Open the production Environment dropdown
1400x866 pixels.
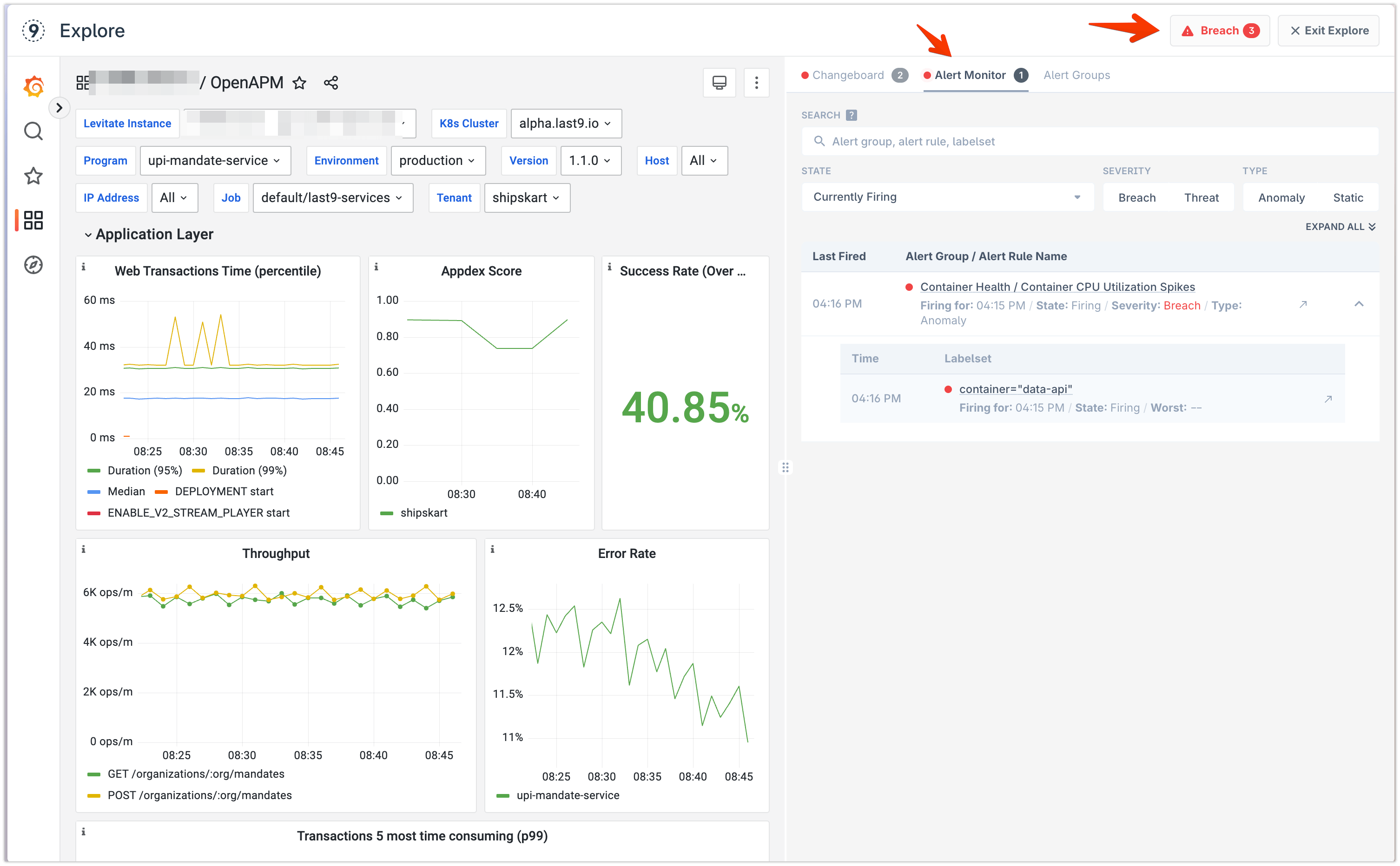coord(438,160)
